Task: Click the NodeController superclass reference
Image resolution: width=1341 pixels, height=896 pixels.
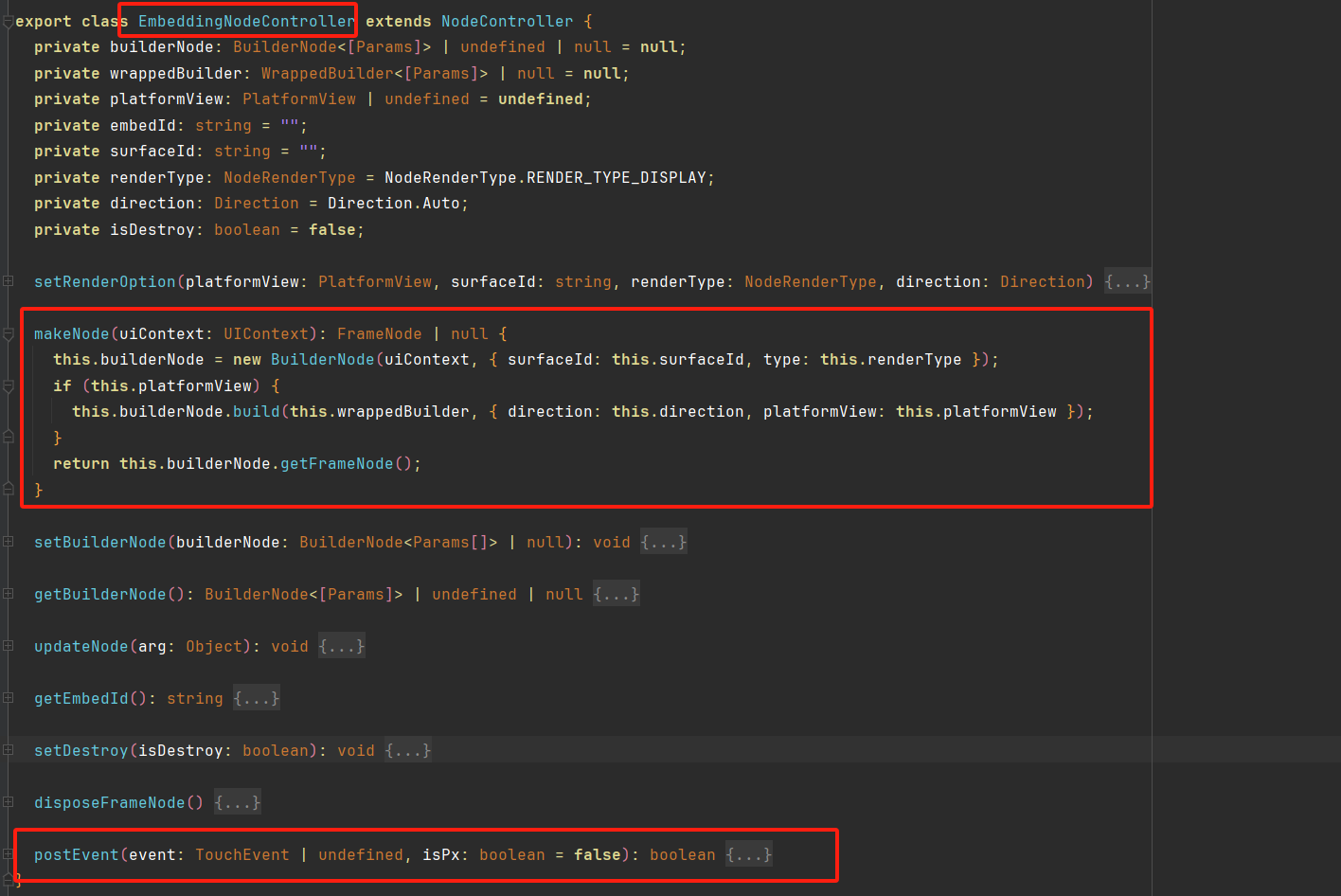Action: [507, 20]
